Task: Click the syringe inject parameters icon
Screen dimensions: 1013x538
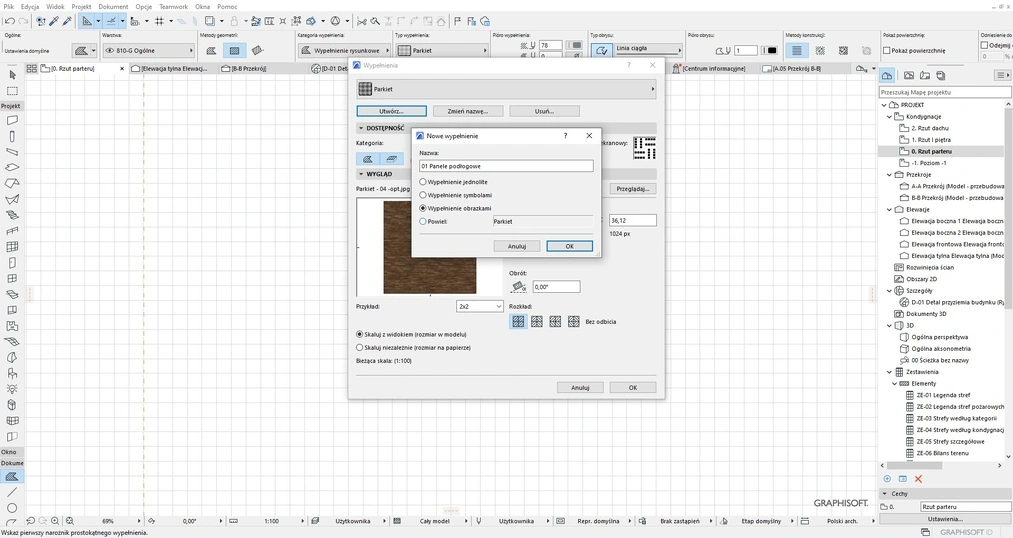Action: point(67,21)
